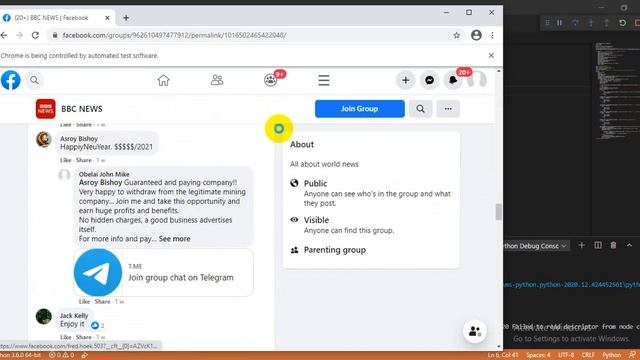Open the Facebook search magnifier
This screenshot has width=640, height=360.
(x=34, y=80)
